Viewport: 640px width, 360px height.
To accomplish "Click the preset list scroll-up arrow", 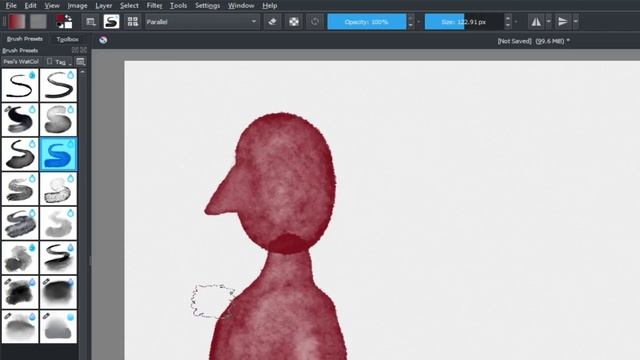I will (x=83, y=72).
